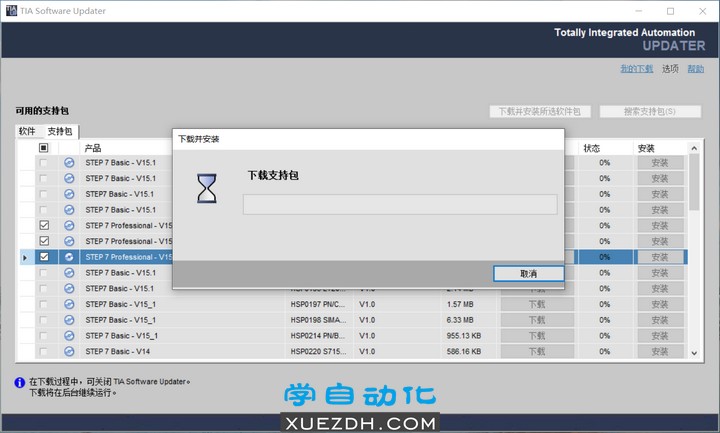Click the 可用的支持包 section heading
The image size is (720, 433).
pos(42,111)
